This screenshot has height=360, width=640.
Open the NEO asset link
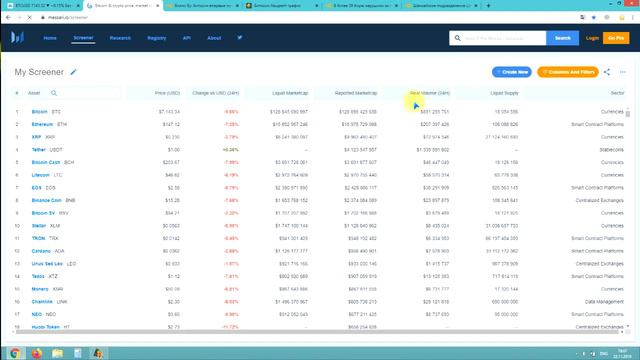[36, 314]
